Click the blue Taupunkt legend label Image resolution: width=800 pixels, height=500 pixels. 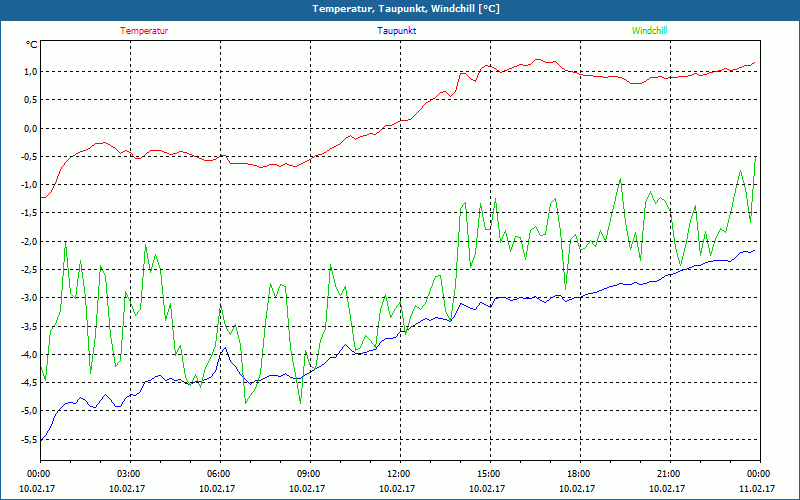point(396,31)
